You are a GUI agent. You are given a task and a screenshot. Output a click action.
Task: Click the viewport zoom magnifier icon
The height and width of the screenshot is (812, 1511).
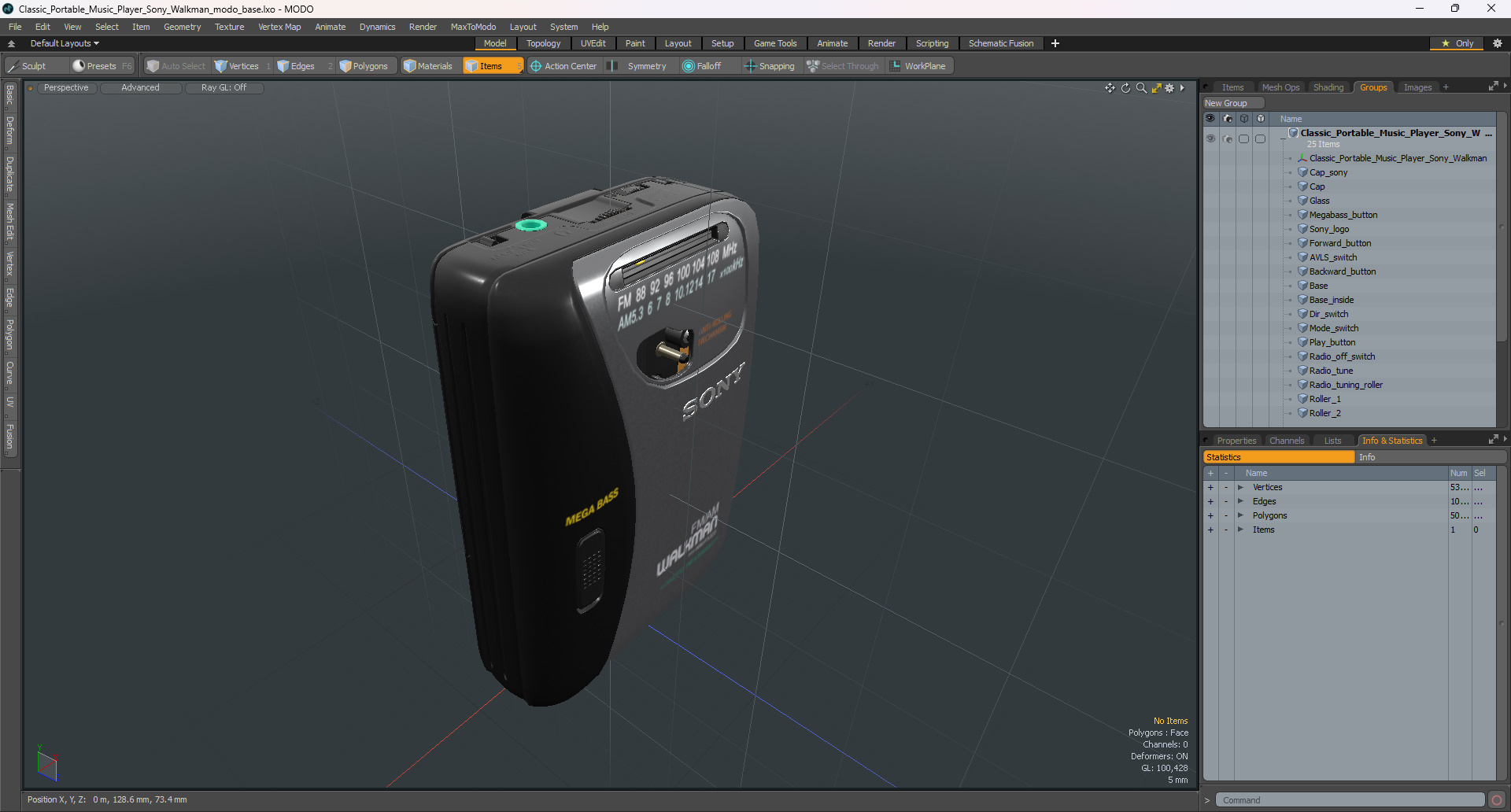pyautogui.click(x=1141, y=88)
